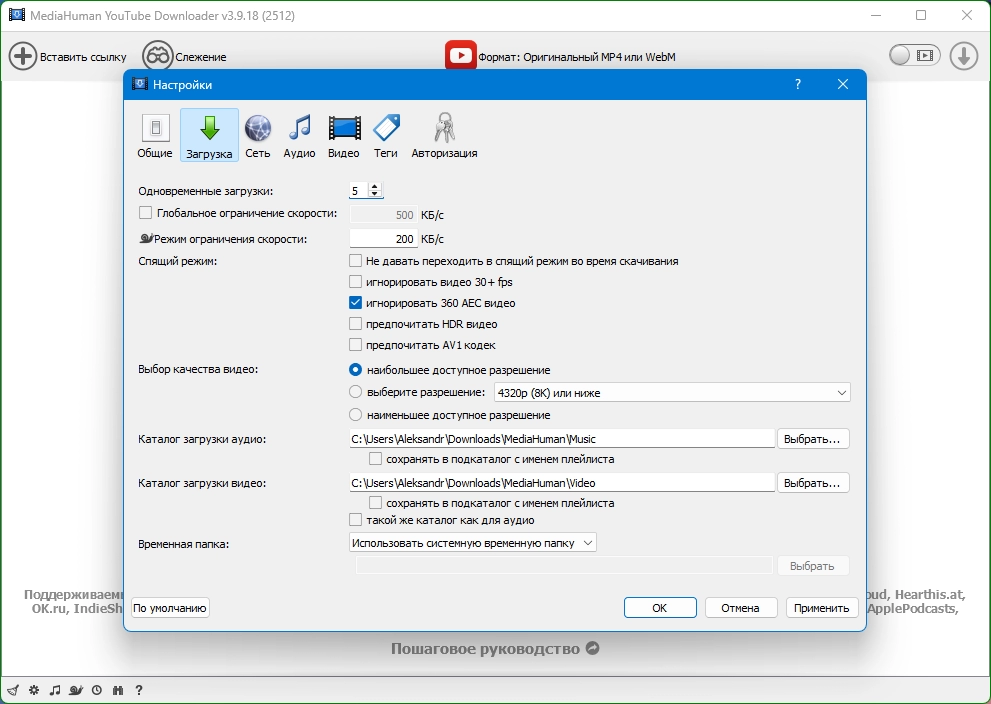Enable предпочитать HDR видео
991x704 pixels.
356,324
